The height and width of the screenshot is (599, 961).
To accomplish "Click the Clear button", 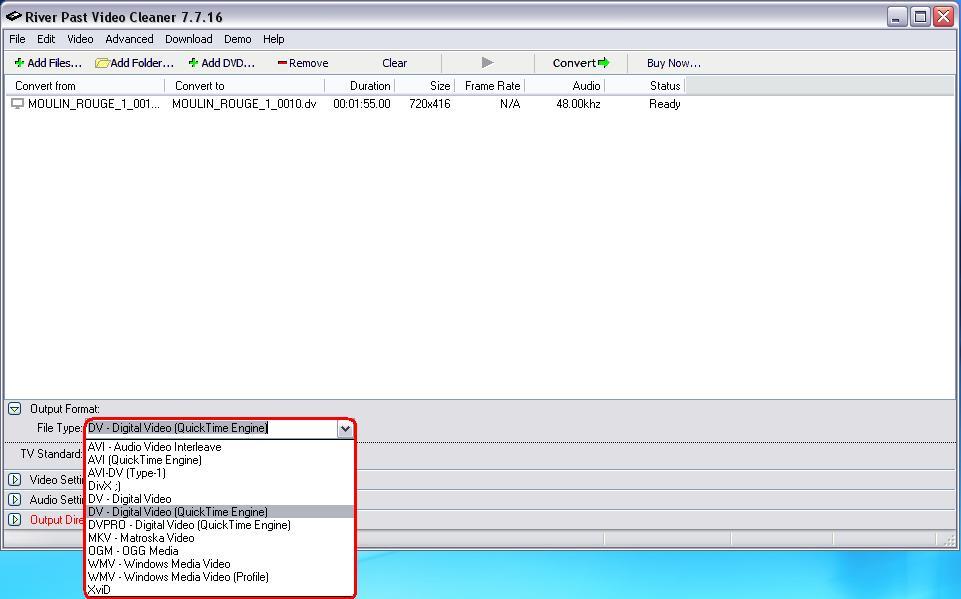I will pyautogui.click(x=394, y=63).
